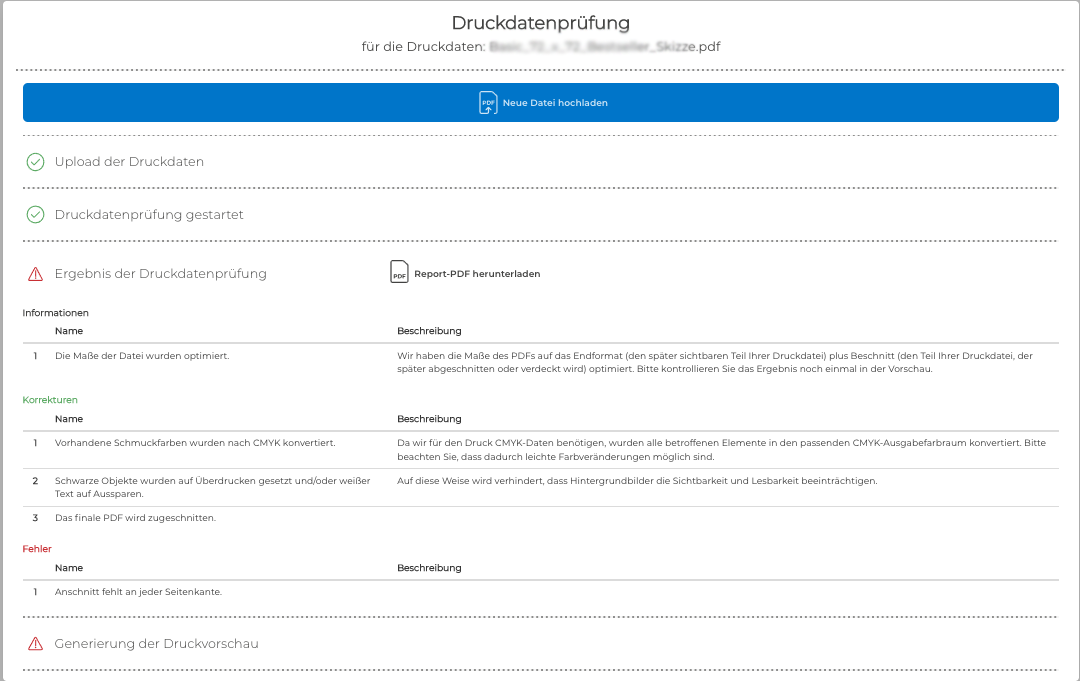
Task: Click the PDF icon next to Report-PDF herunterladen
Action: [399, 273]
